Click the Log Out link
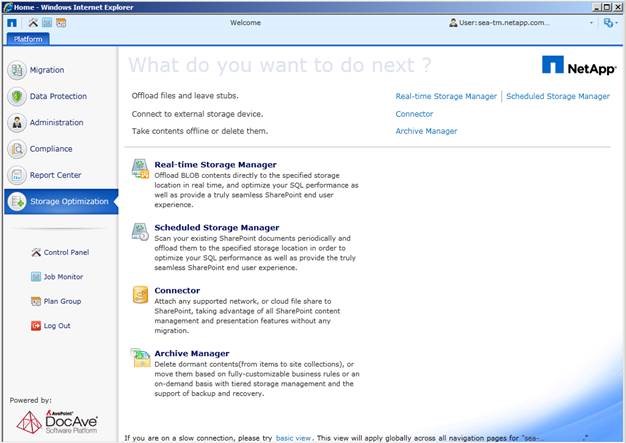The height and width of the screenshot is (443, 626). (x=57, y=326)
